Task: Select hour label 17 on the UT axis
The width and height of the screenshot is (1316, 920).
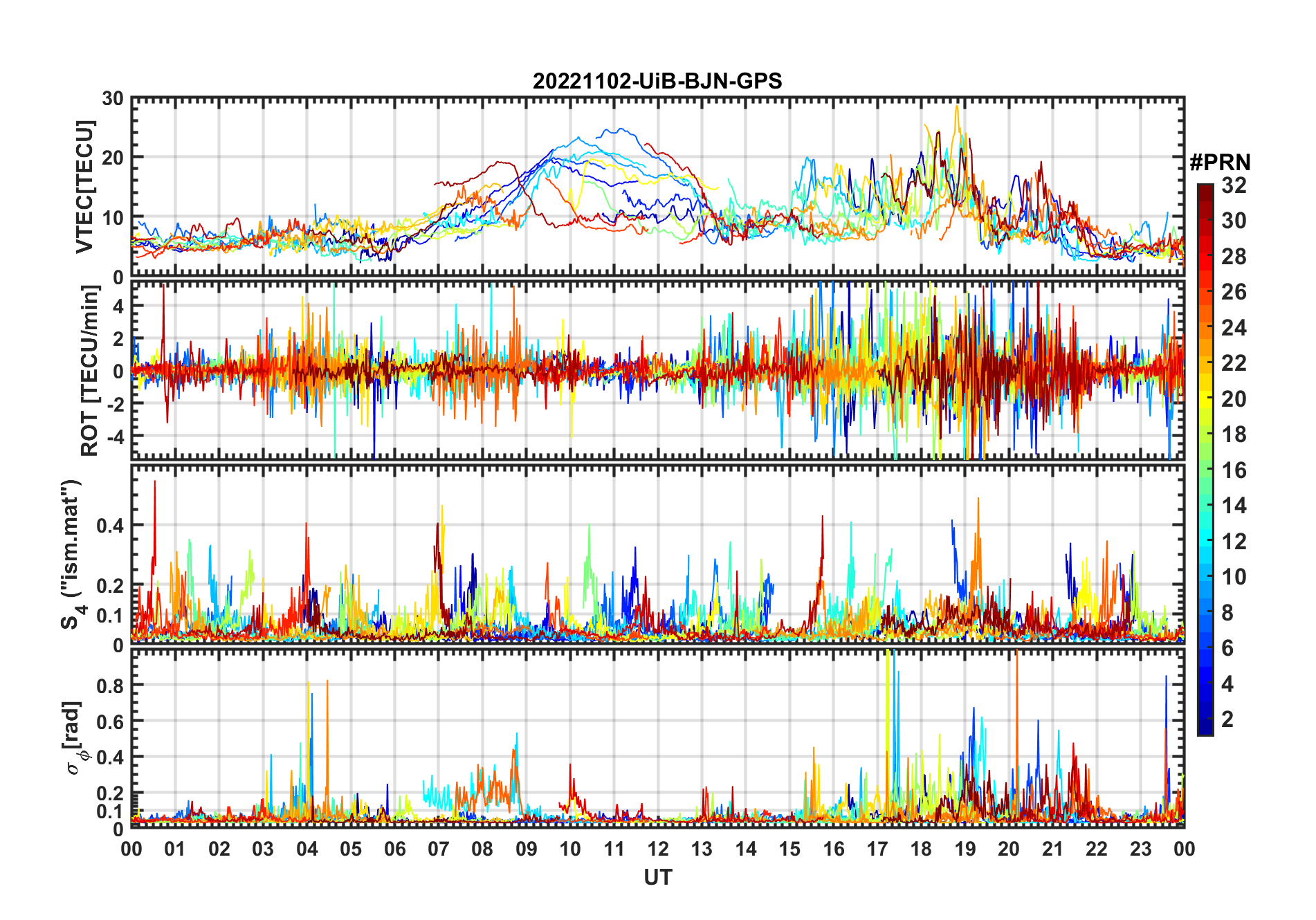Action: click(x=877, y=849)
